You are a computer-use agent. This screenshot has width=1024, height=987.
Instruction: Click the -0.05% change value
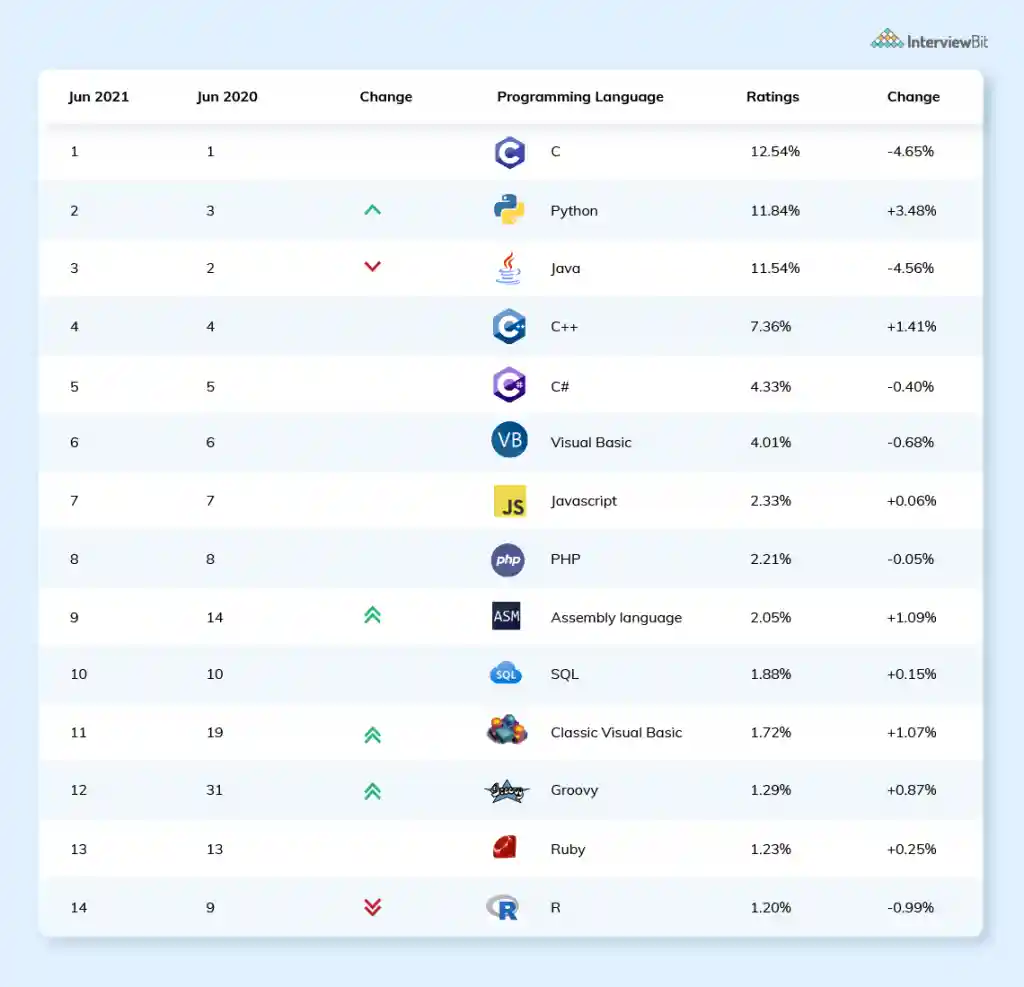click(910, 559)
